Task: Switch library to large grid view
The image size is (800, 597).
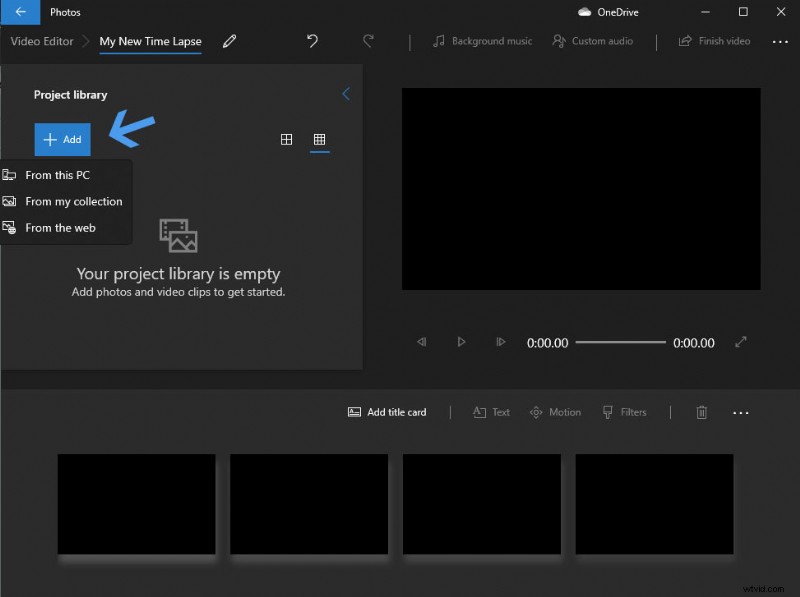Action: (x=286, y=140)
